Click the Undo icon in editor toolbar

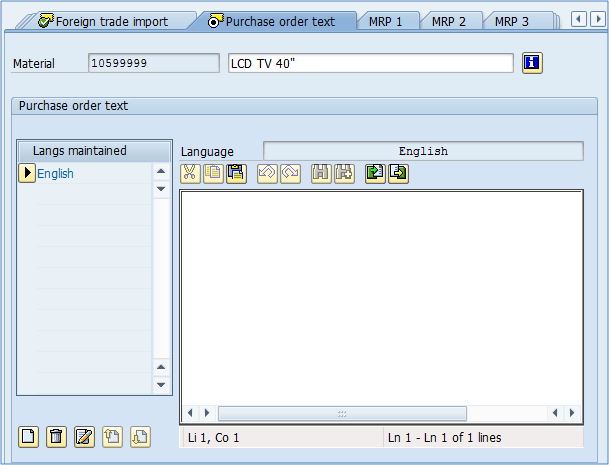266,173
